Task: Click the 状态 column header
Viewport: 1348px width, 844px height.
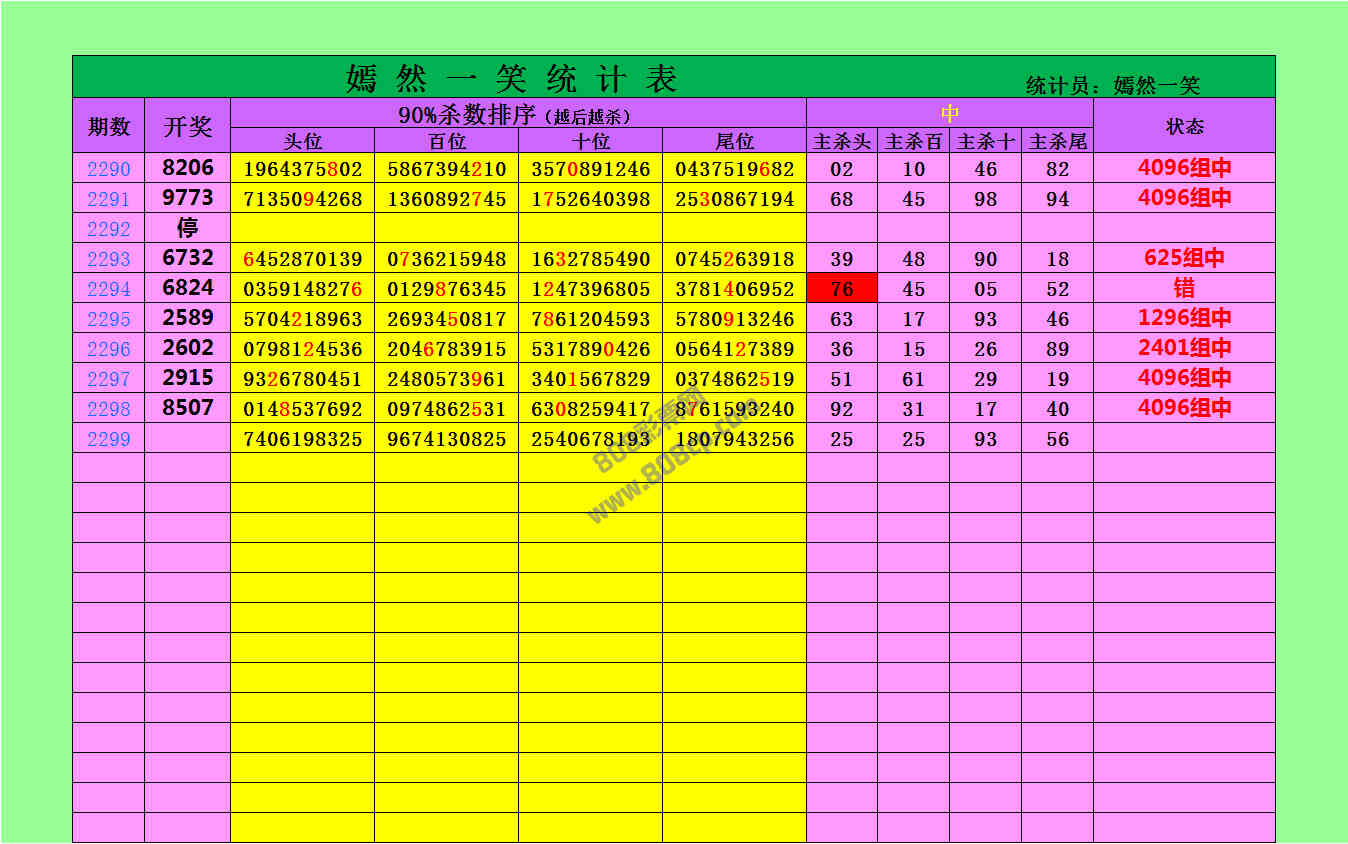Action: click(x=1184, y=126)
